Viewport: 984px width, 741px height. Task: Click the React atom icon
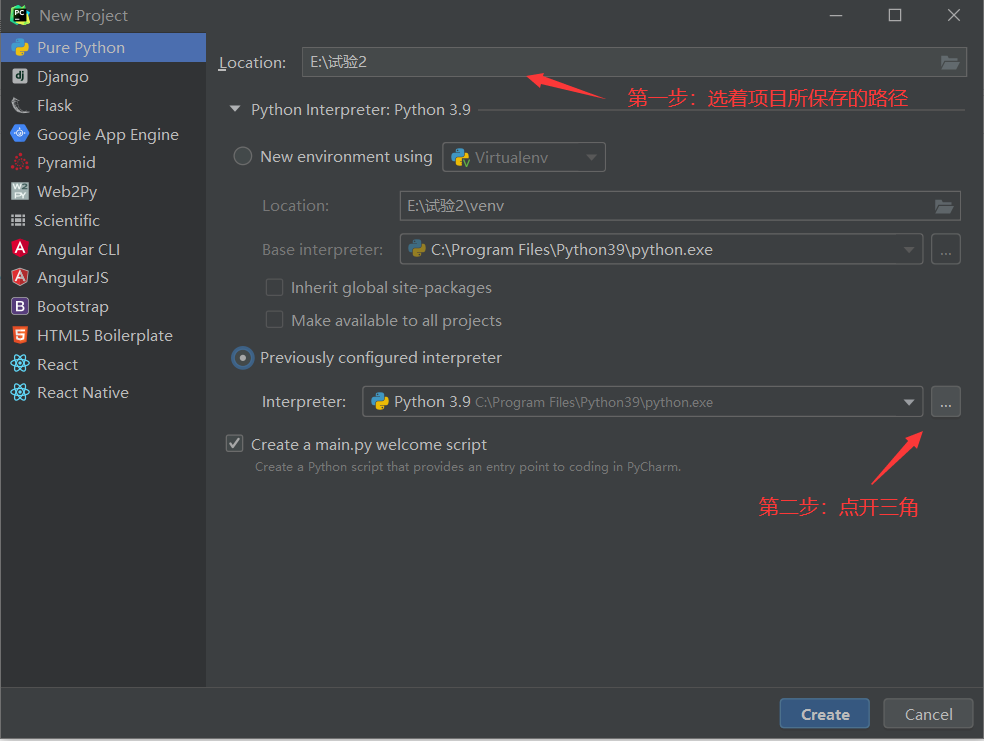coord(20,364)
